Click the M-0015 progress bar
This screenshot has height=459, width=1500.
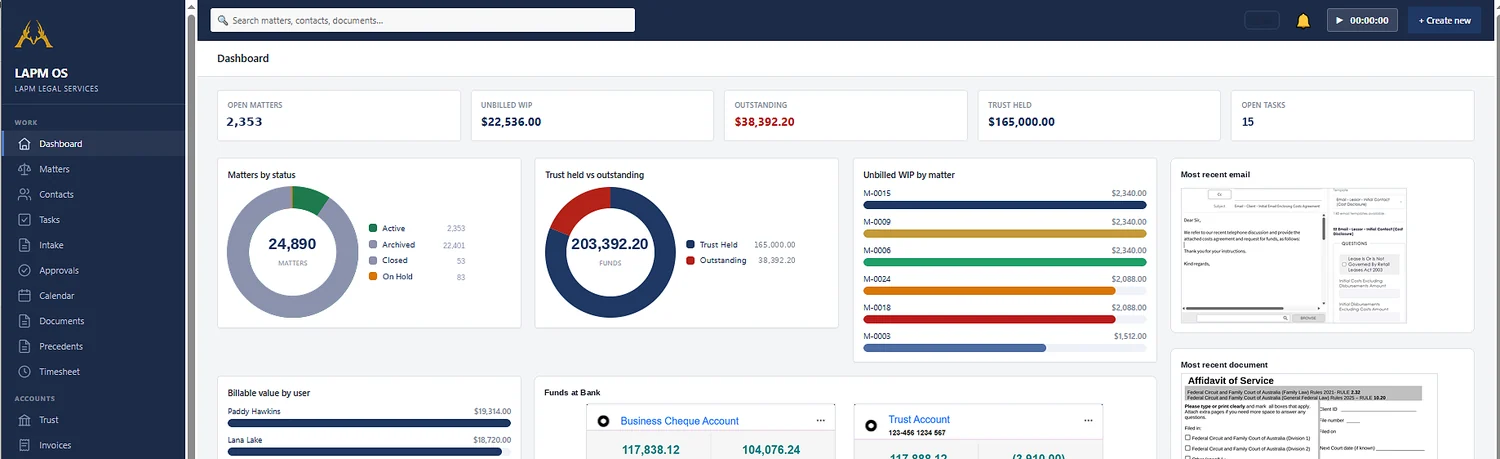1004,205
